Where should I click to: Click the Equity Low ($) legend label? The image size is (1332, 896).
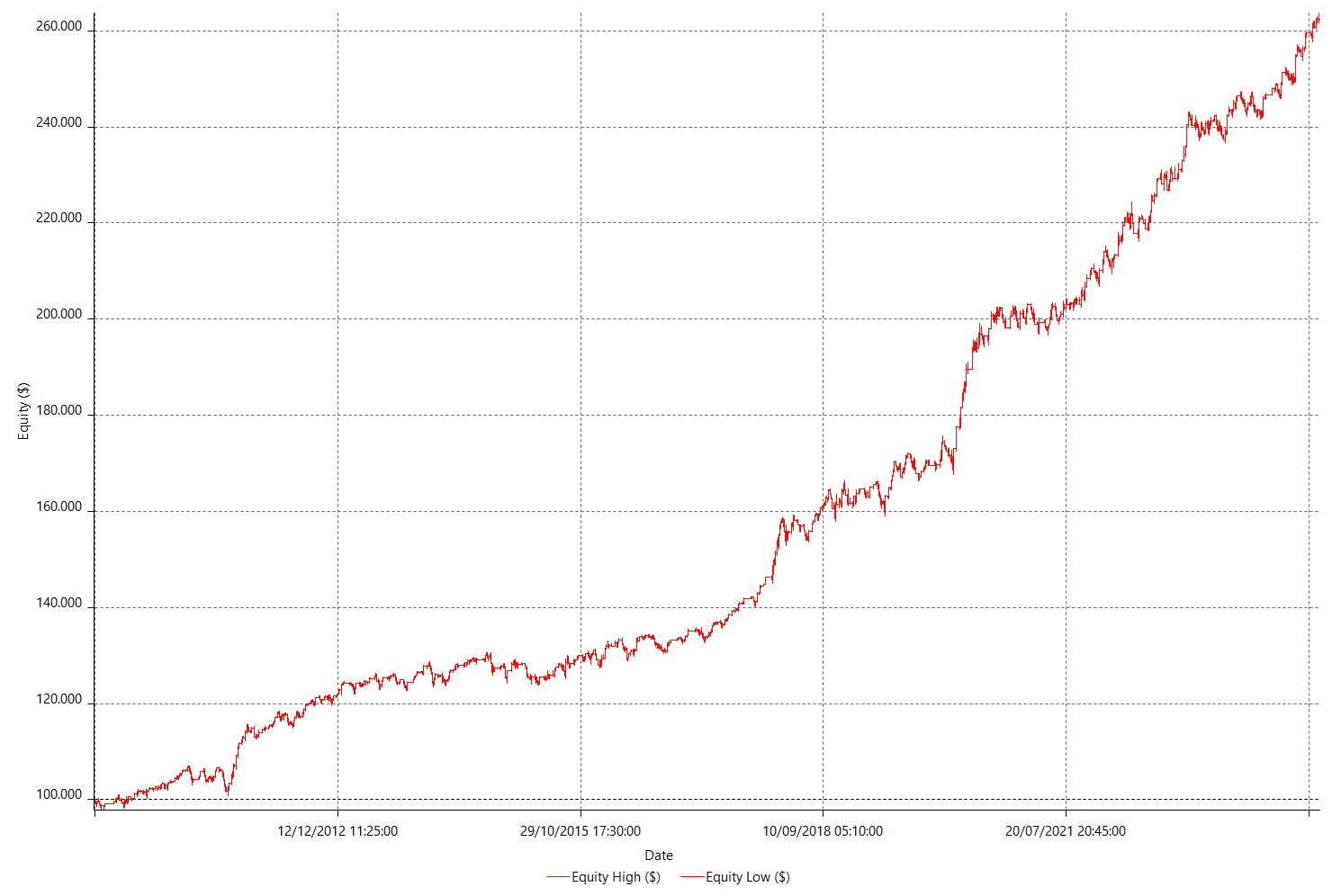pos(747,877)
